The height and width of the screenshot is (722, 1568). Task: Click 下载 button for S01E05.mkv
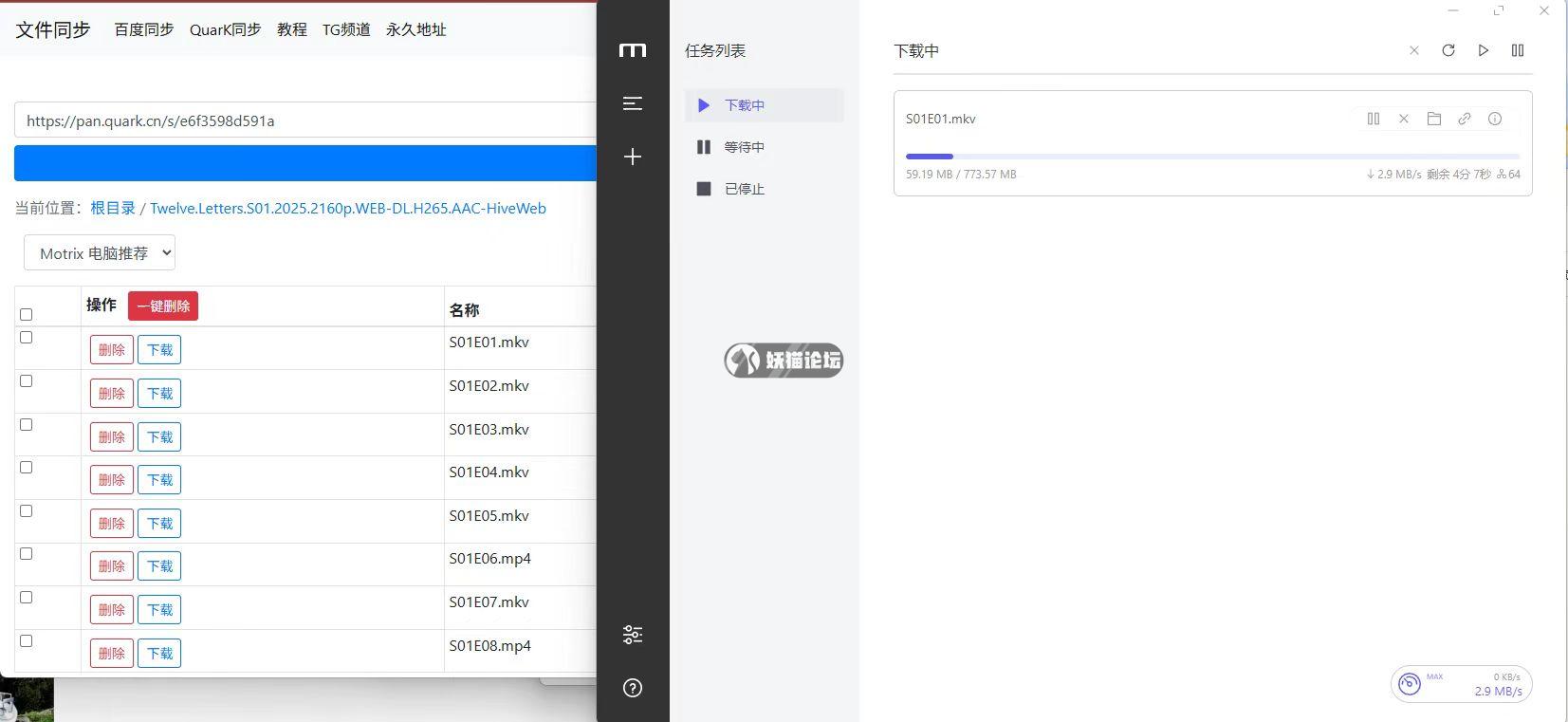click(x=159, y=523)
